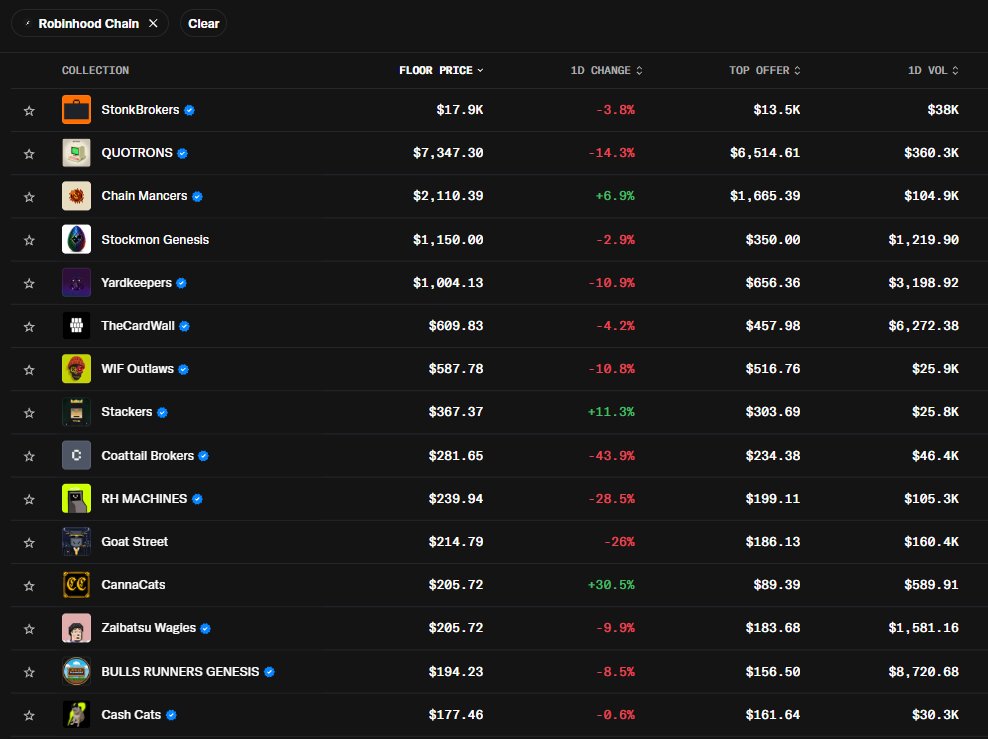This screenshot has height=739, width=988.
Task: Favorite Cash Cats using star
Action: click(x=29, y=716)
